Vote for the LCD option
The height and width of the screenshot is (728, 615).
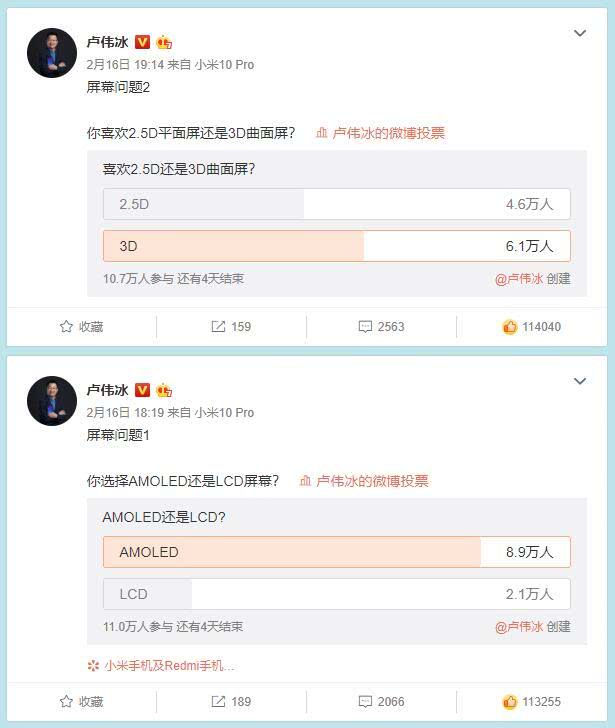[x=336, y=594]
